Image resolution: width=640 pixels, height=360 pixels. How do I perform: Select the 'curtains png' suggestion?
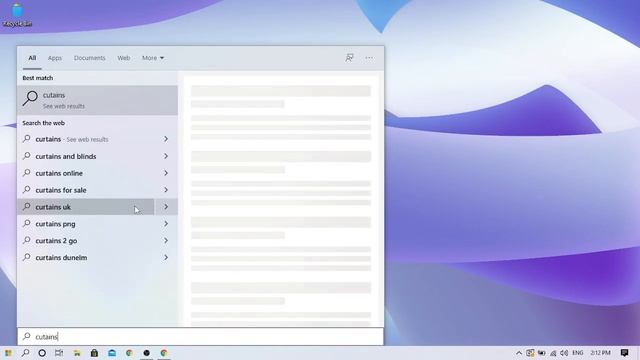[86, 224]
